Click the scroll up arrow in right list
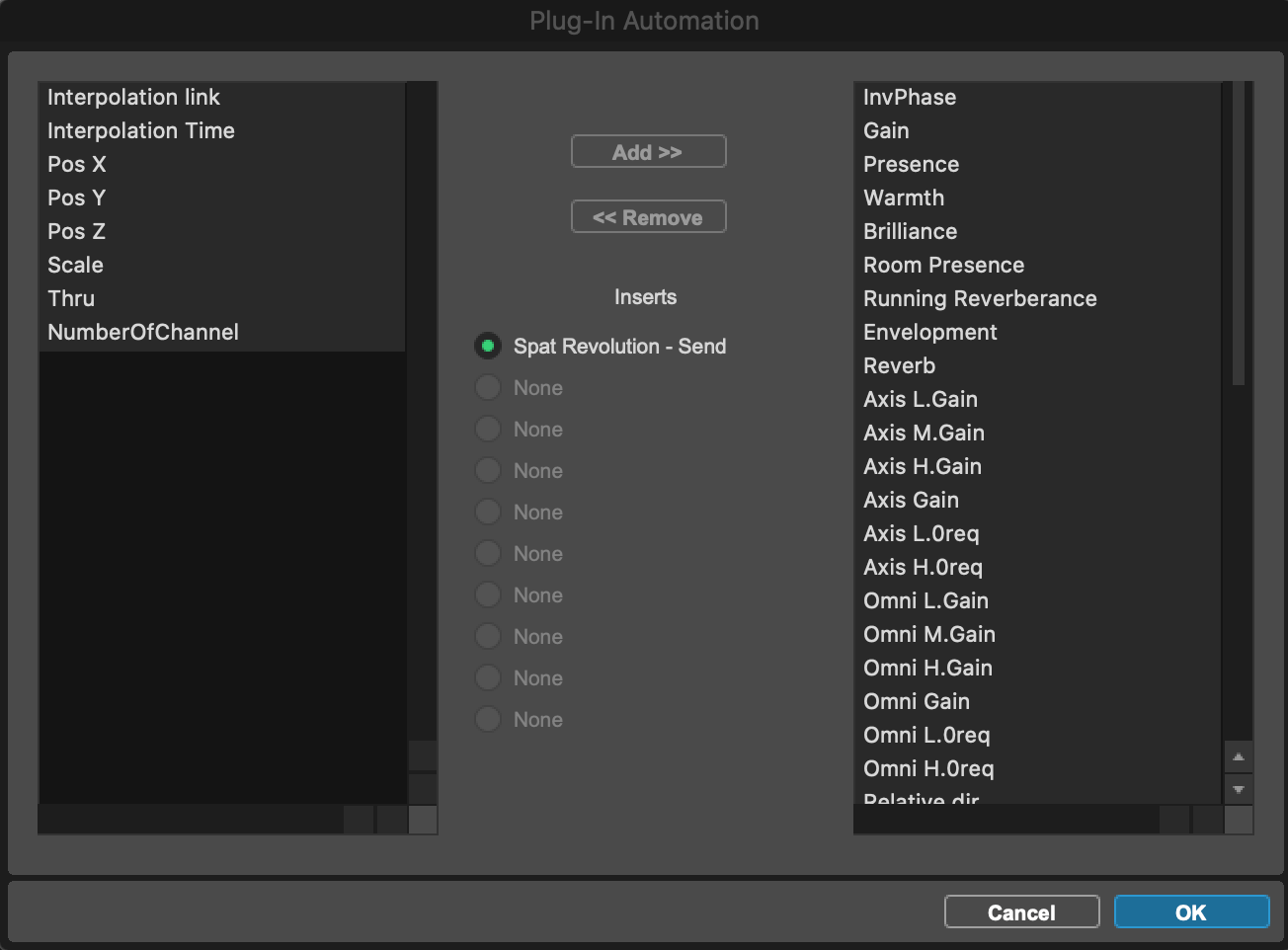1288x950 pixels. [x=1238, y=756]
